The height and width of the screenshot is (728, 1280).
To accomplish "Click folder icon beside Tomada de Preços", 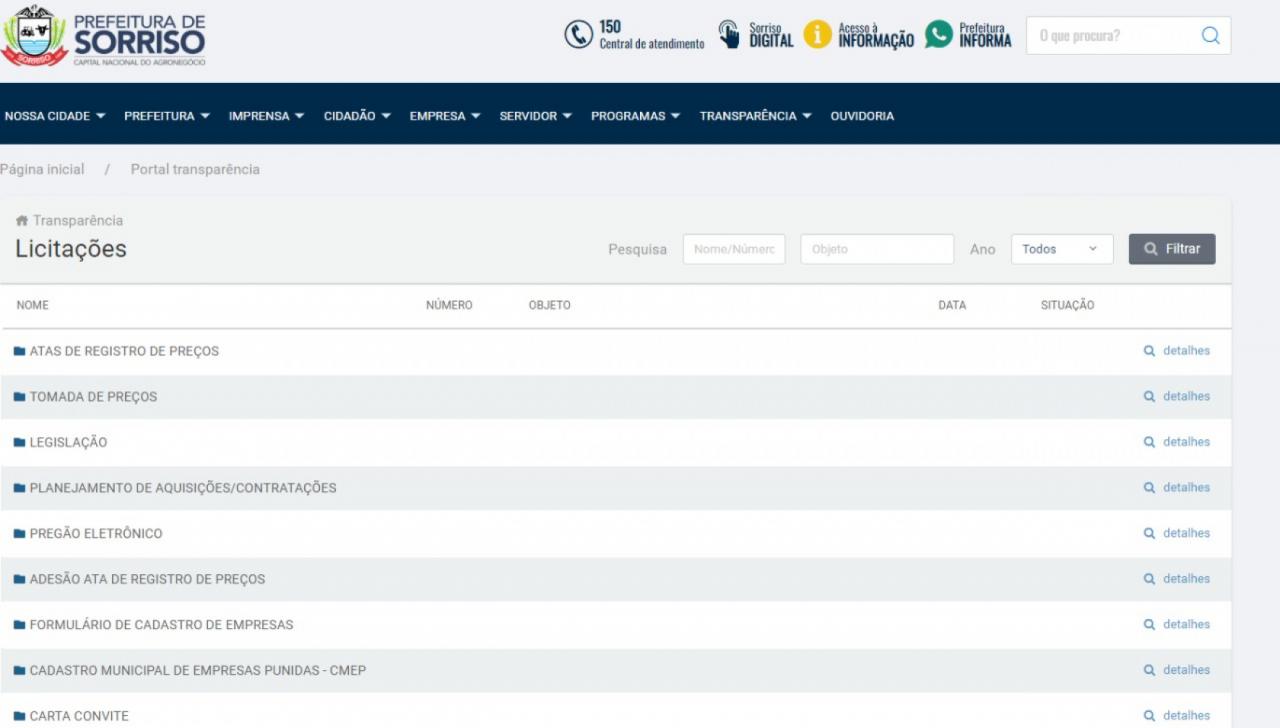I will point(19,397).
